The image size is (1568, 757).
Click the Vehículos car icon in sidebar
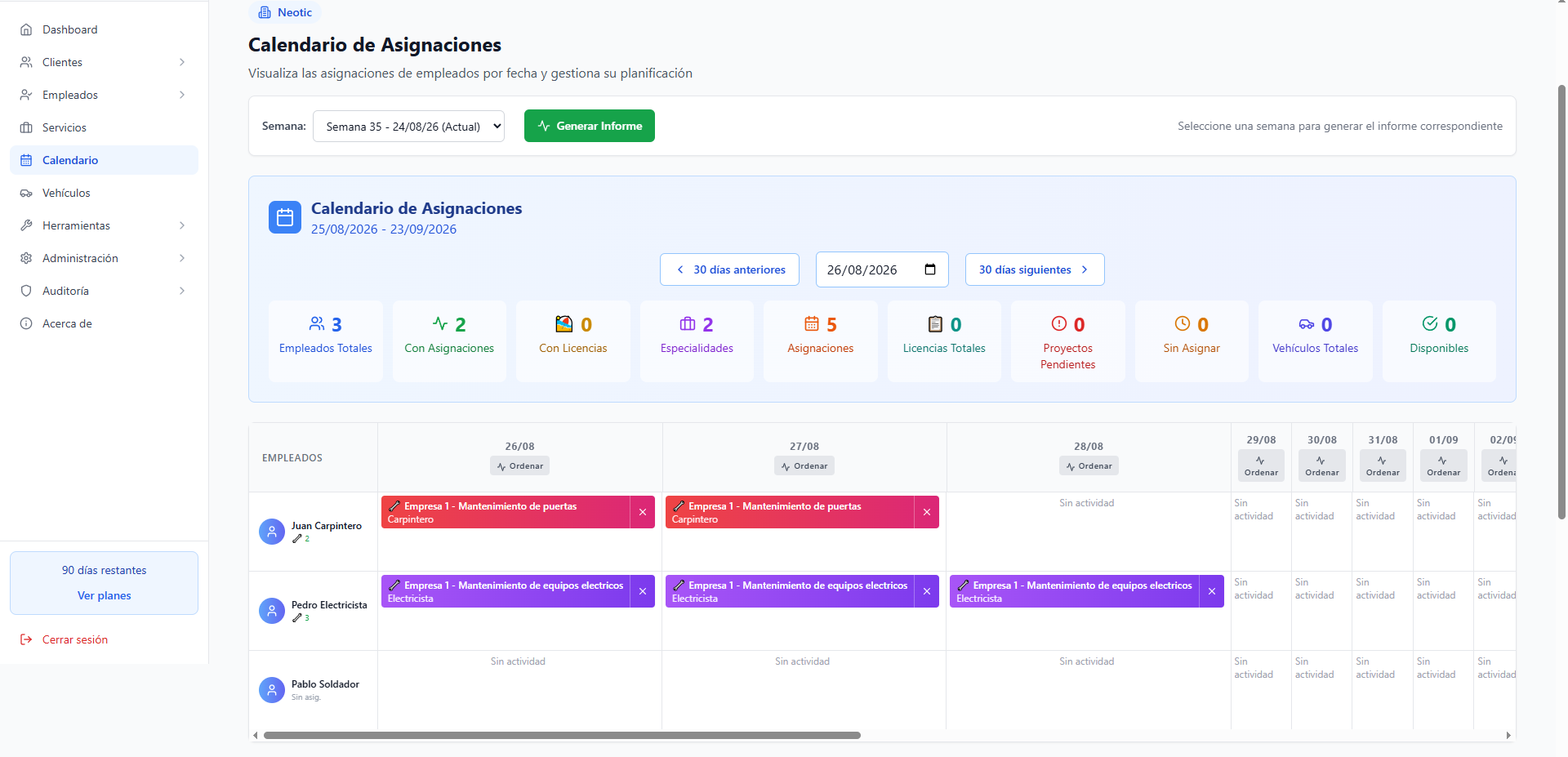pos(26,193)
